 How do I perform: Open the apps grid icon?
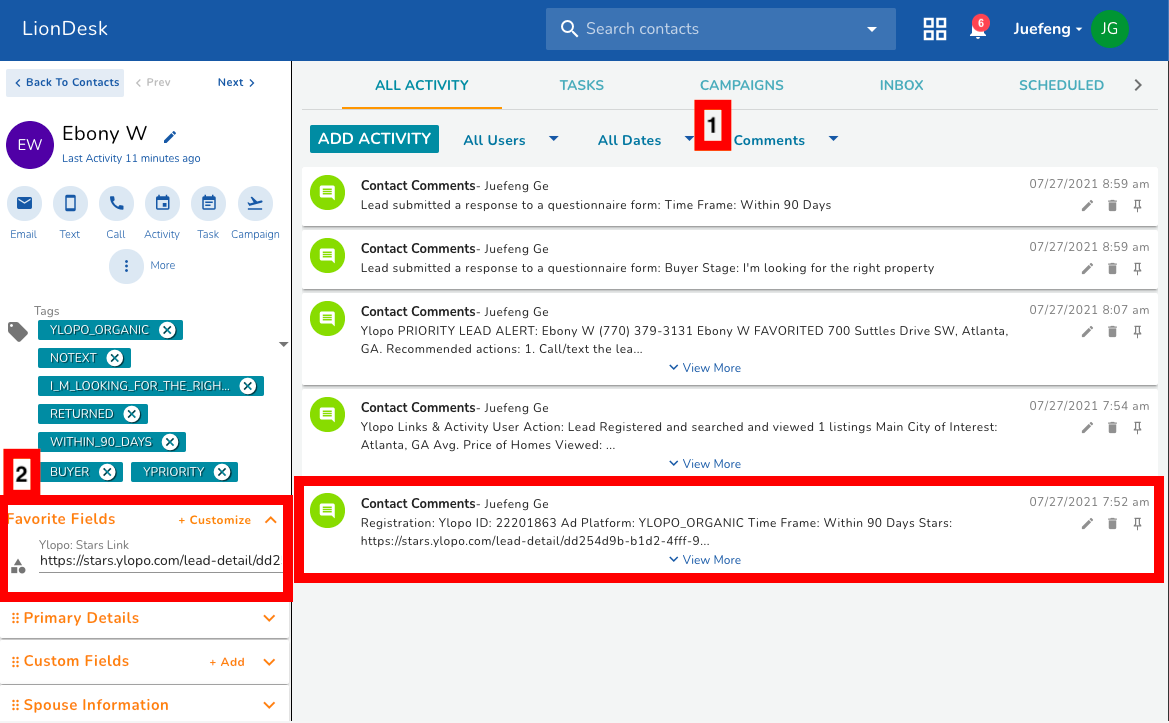(x=934, y=29)
